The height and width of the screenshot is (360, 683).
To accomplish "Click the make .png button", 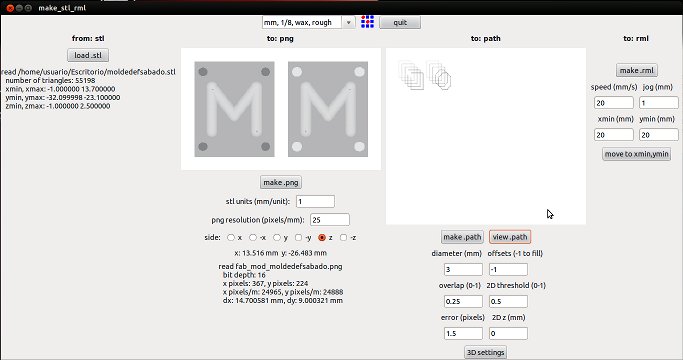I will [281, 182].
